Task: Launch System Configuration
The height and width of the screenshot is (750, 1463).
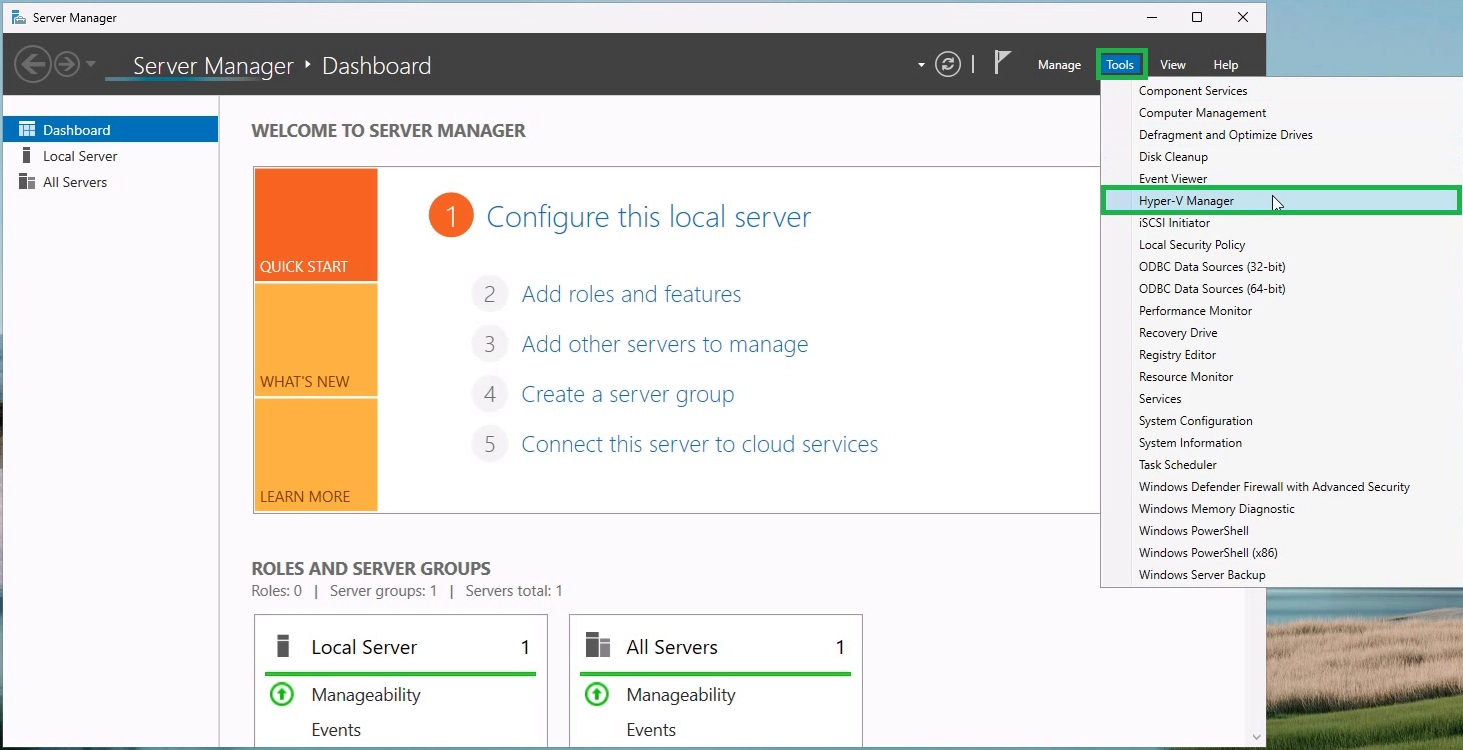Action: (1281, 421)
